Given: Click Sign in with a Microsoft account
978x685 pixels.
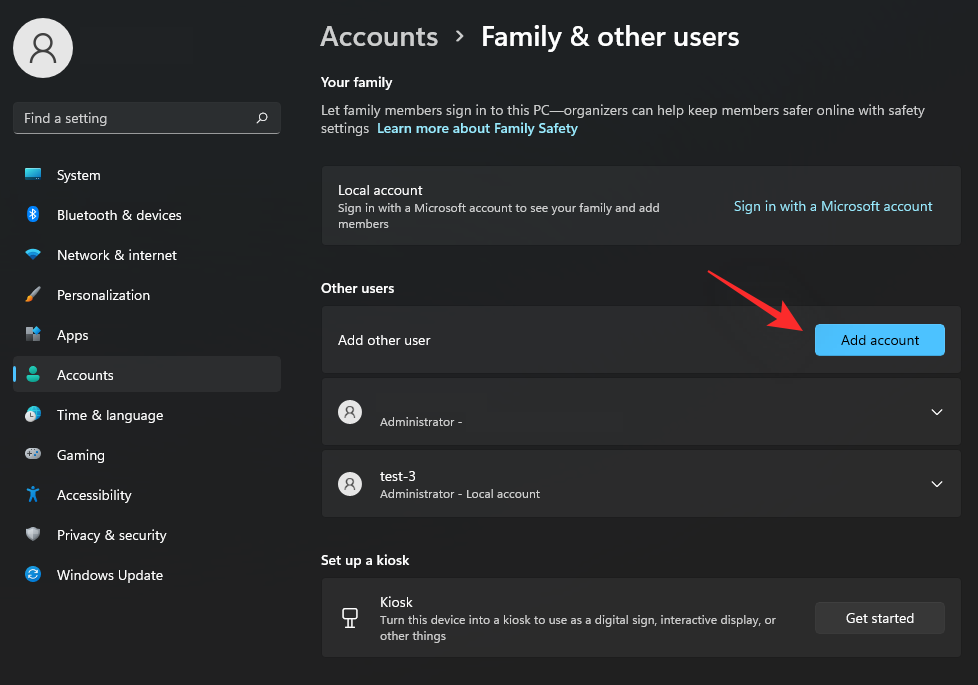Looking at the screenshot, I should click(832, 206).
